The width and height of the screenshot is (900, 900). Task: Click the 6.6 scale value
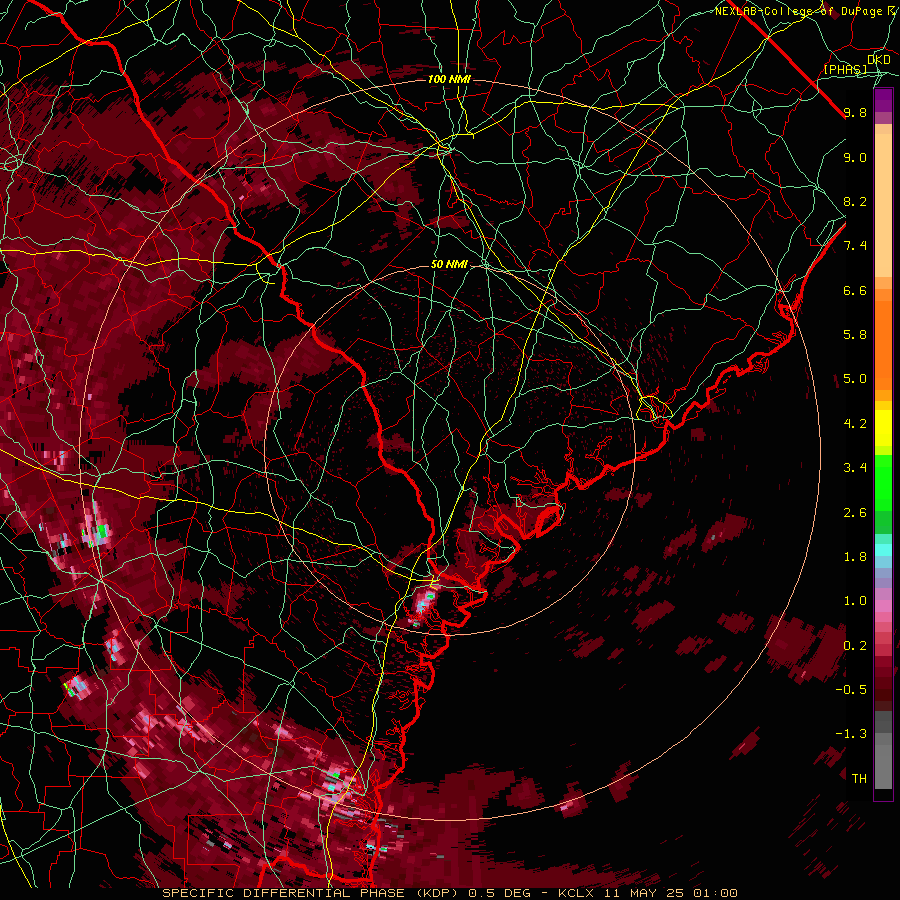(x=855, y=290)
